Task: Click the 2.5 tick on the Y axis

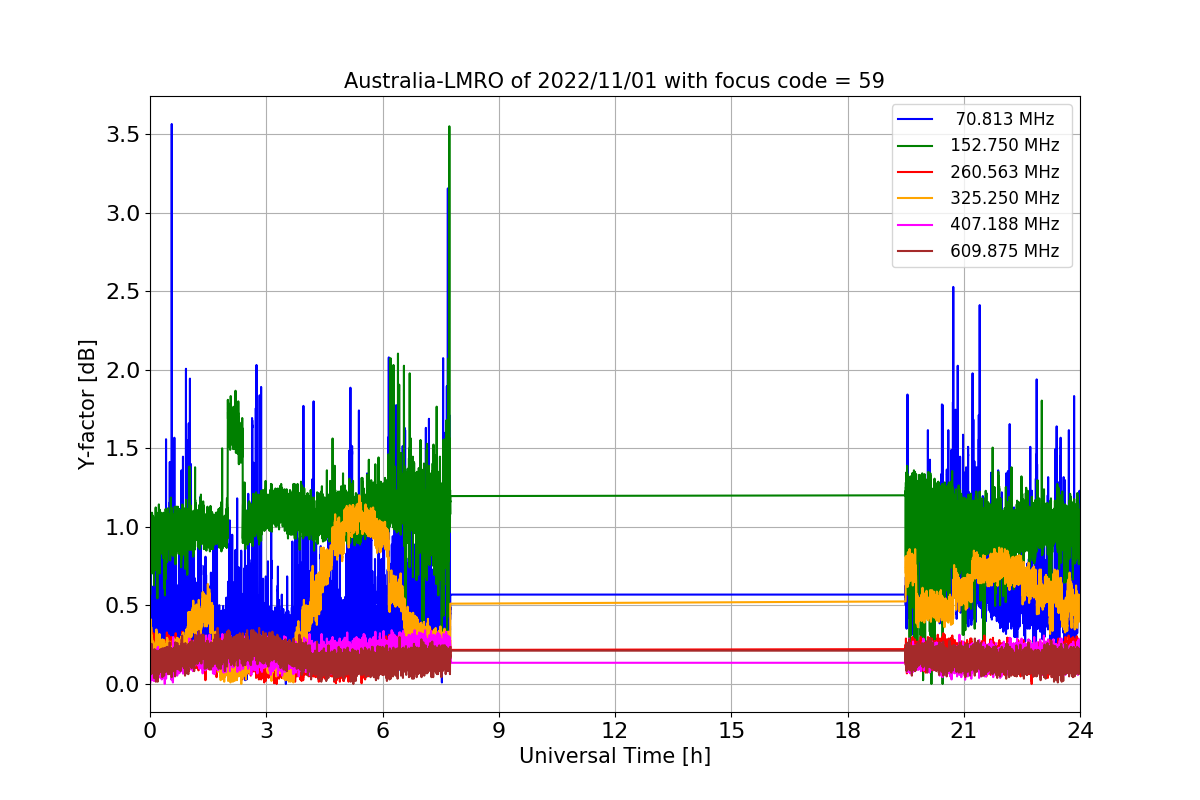Action: tap(123, 292)
